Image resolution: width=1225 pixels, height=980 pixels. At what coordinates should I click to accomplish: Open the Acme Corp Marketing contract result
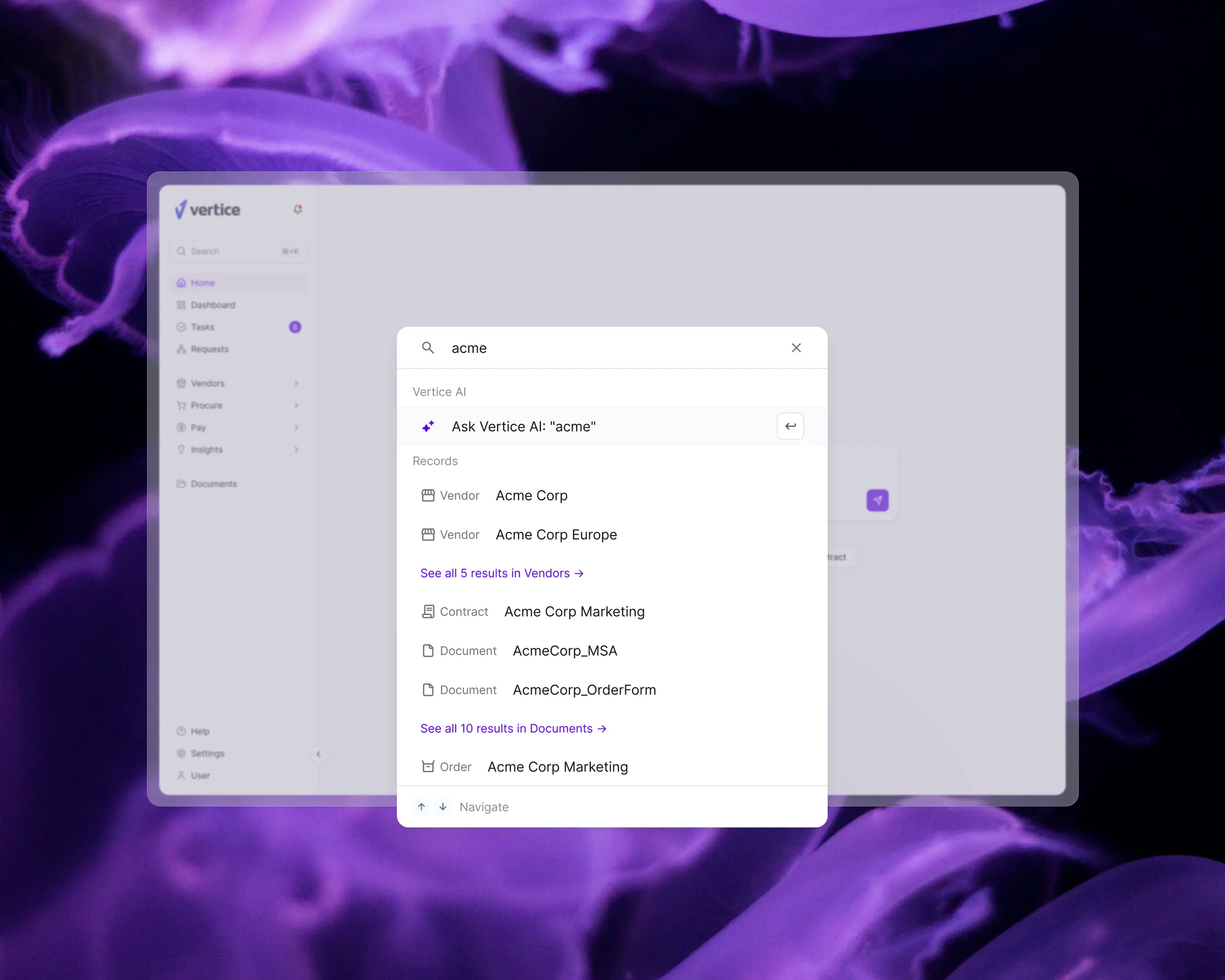coord(612,612)
